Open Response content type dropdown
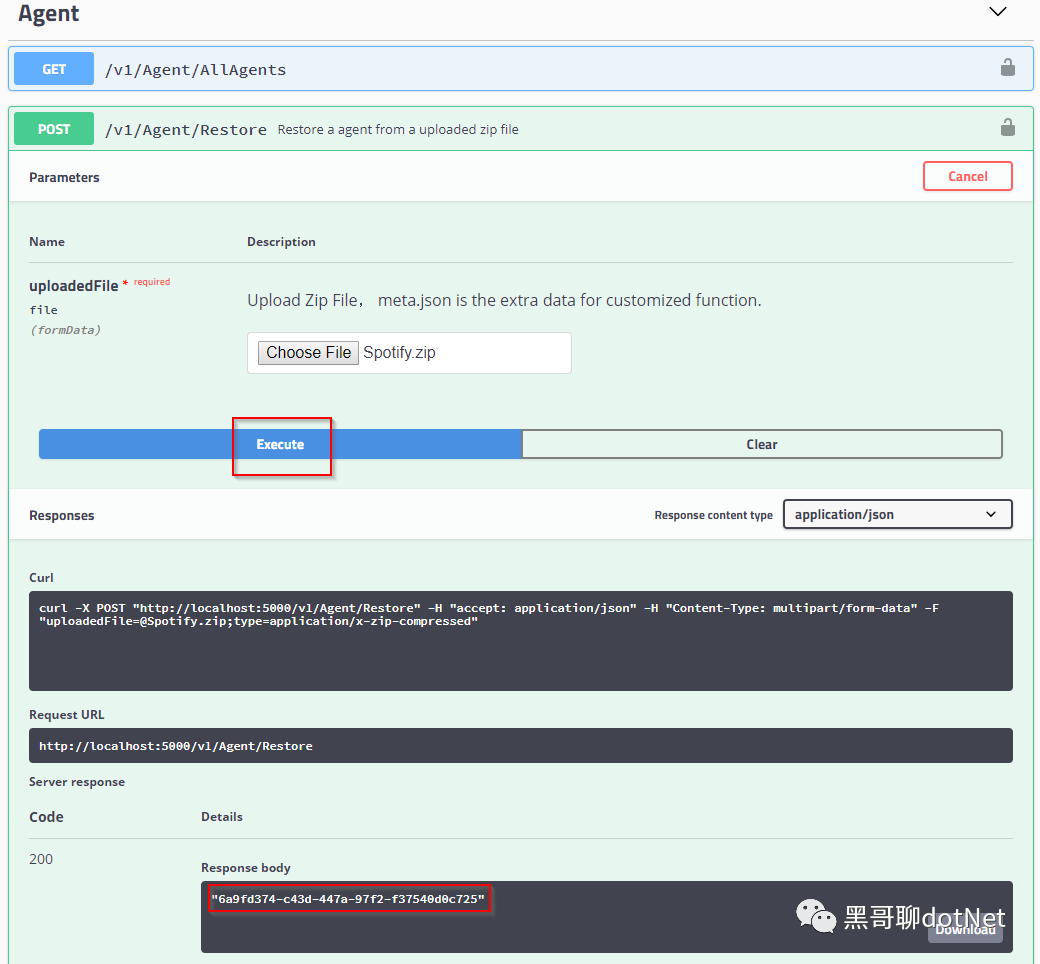1040x964 pixels. 897,514
